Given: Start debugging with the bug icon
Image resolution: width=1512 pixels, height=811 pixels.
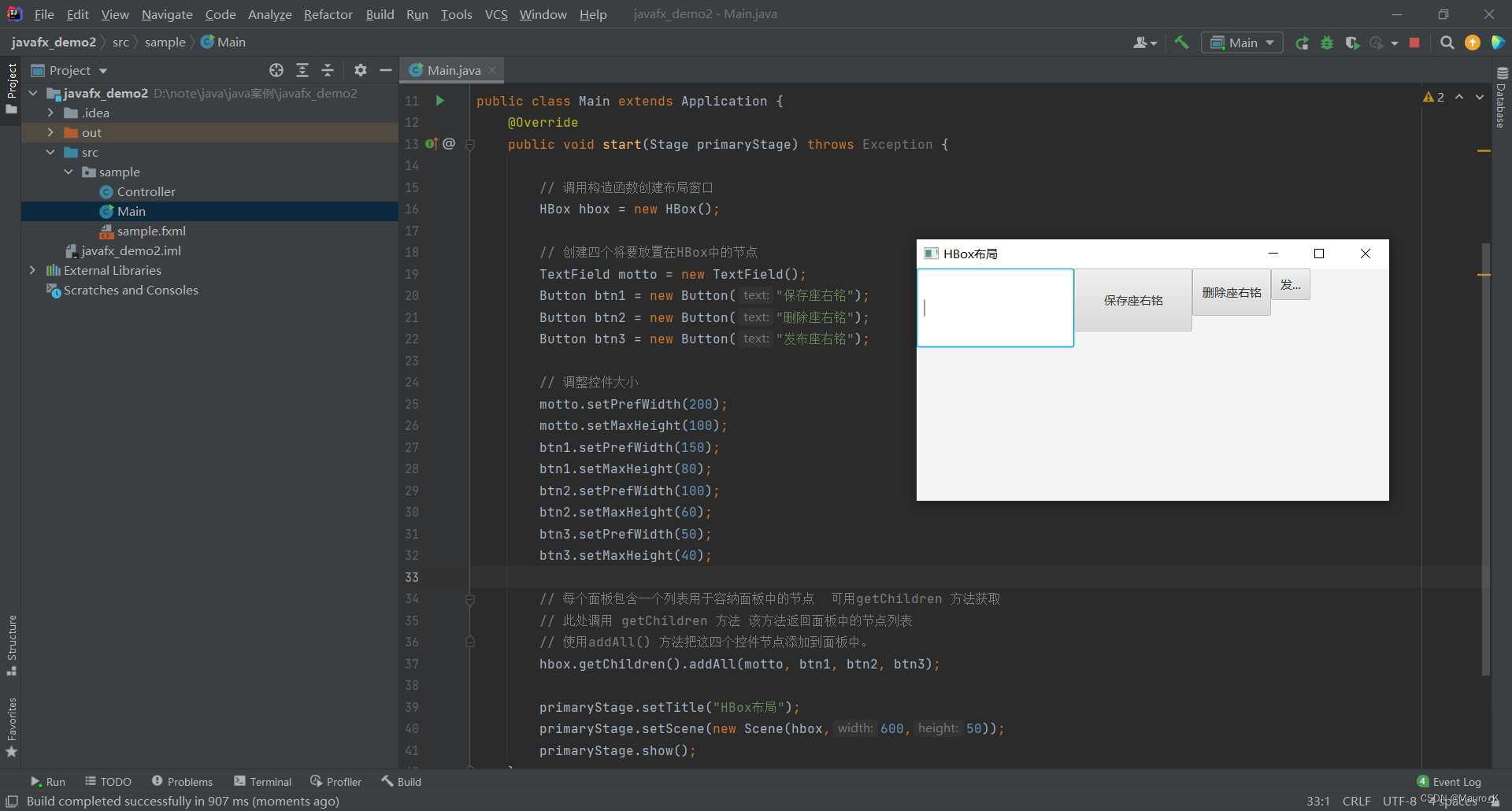Looking at the screenshot, I should coord(1327,43).
